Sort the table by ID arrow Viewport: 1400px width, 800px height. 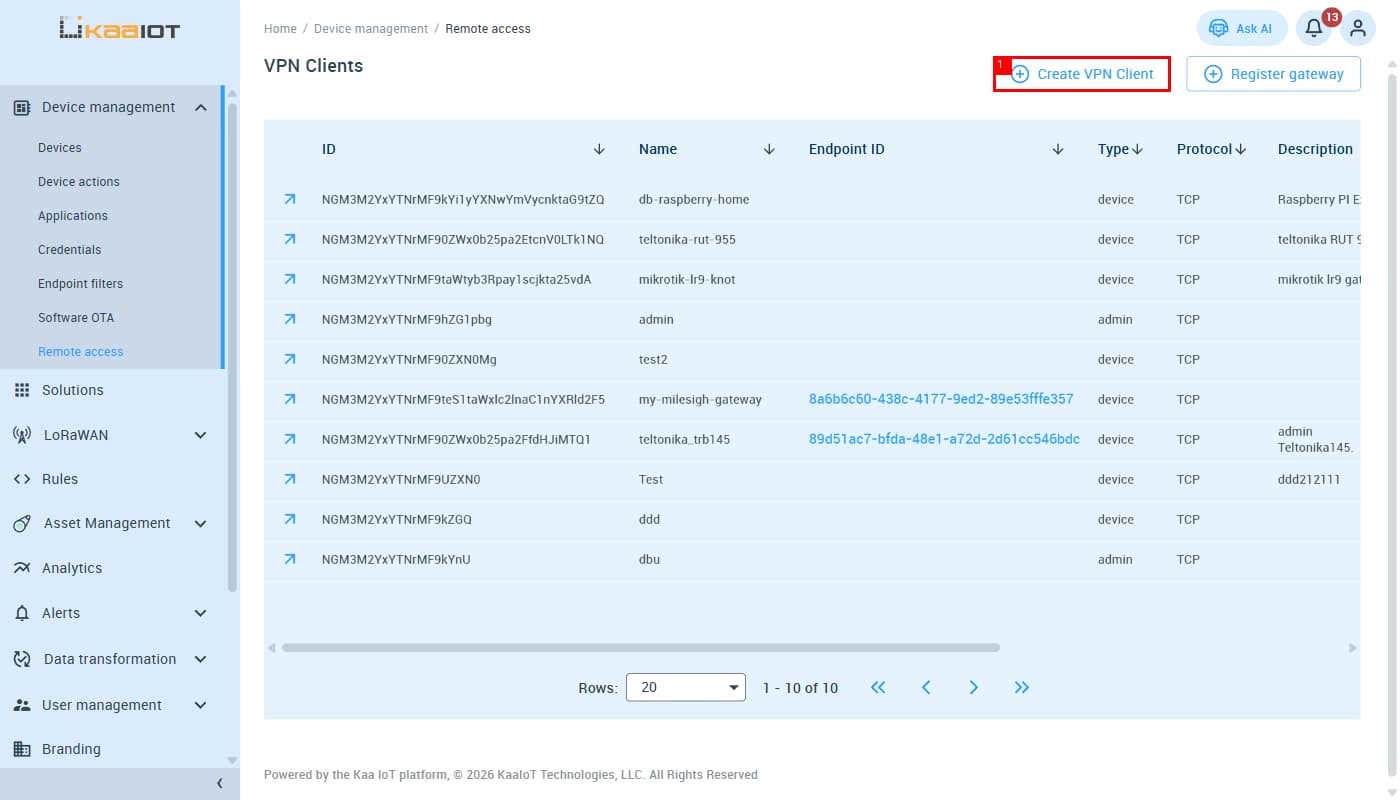pos(599,149)
